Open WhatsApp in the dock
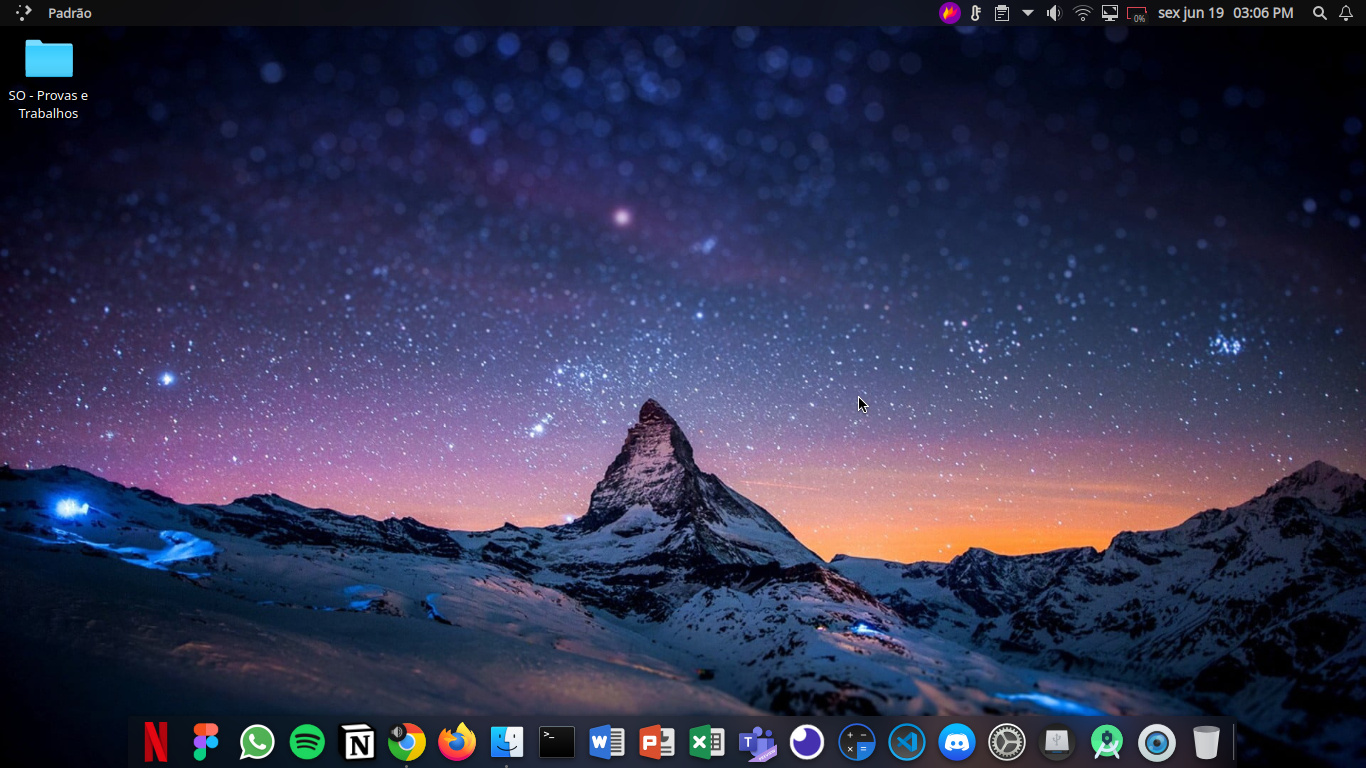 (257, 742)
